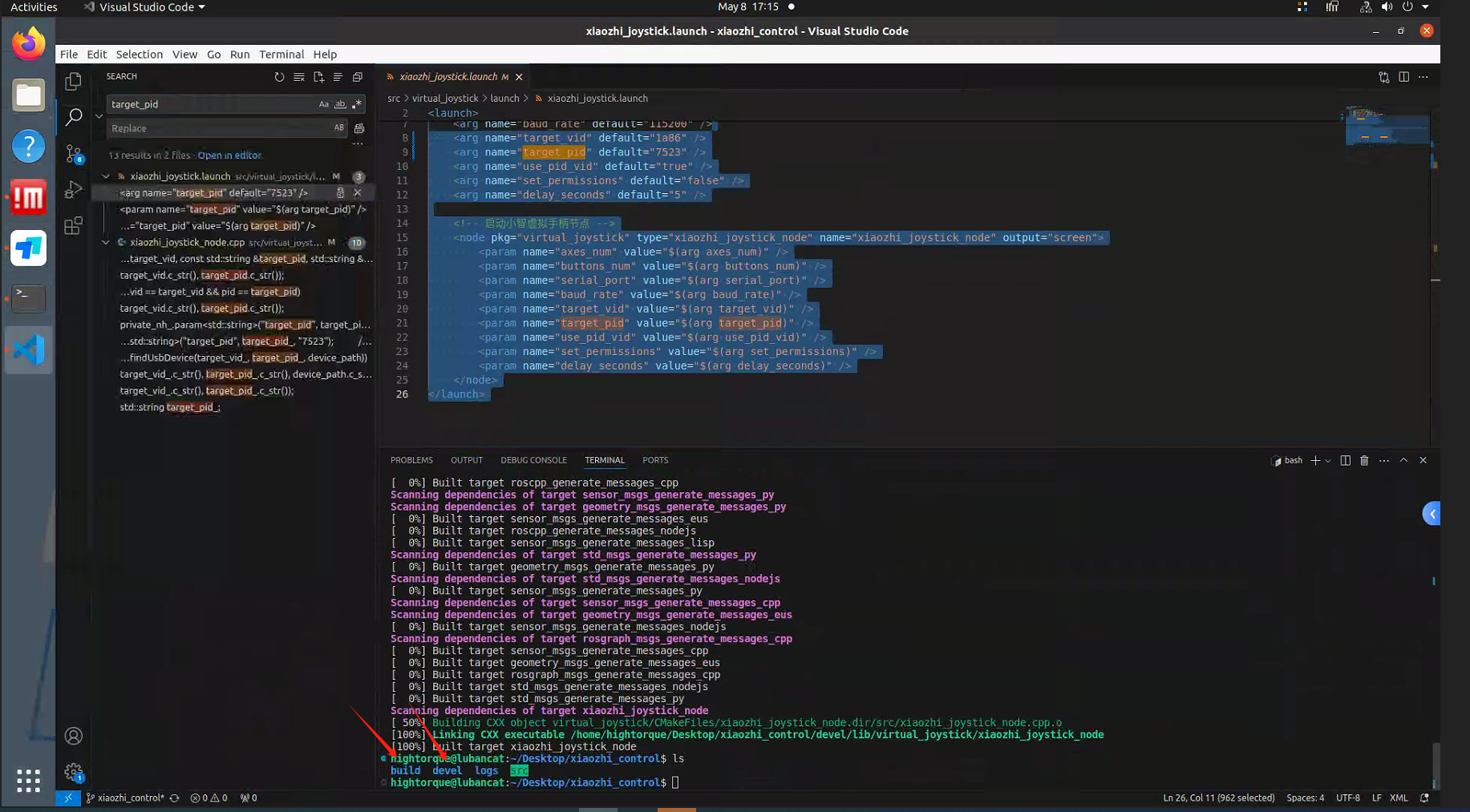The height and width of the screenshot is (812, 1470).
Task: Open the File menu
Action: pyautogui.click(x=69, y=55)
